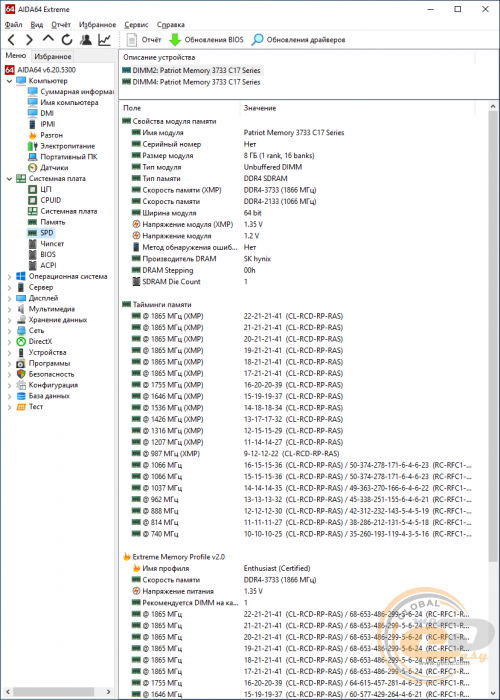500x700 pixels.
Task: Select AIDA64 v6.20.5300 root item
Action: tap(41, 70)
